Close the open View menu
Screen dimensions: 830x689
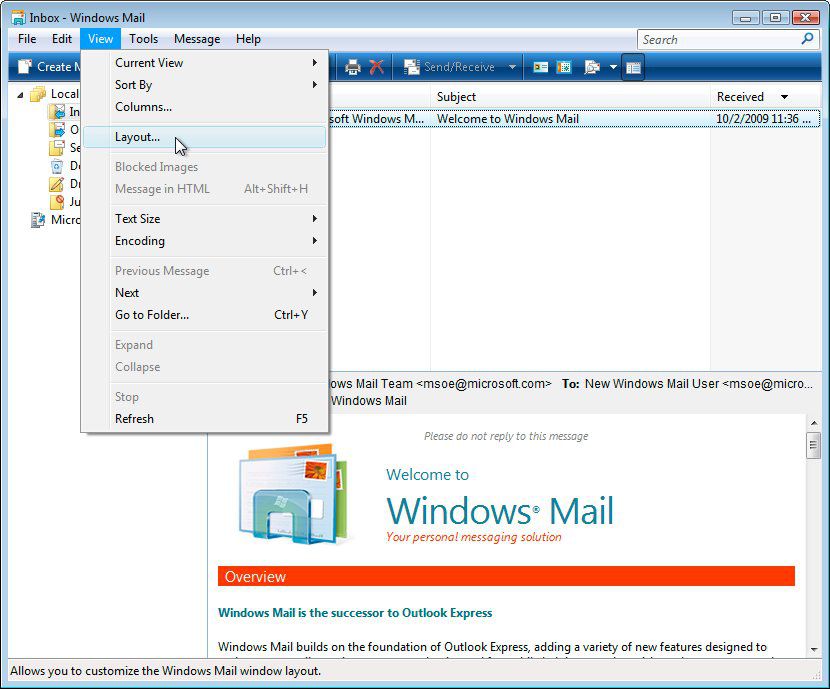(100, 39)
